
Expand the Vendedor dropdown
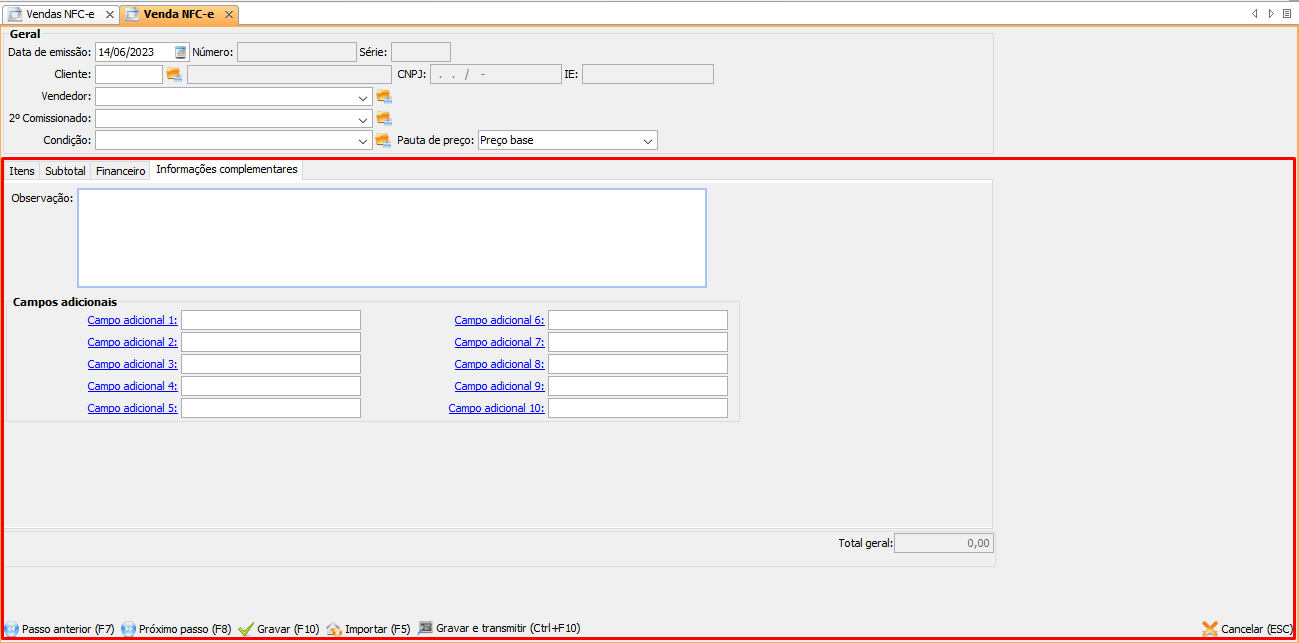click(x=363, y=97)
